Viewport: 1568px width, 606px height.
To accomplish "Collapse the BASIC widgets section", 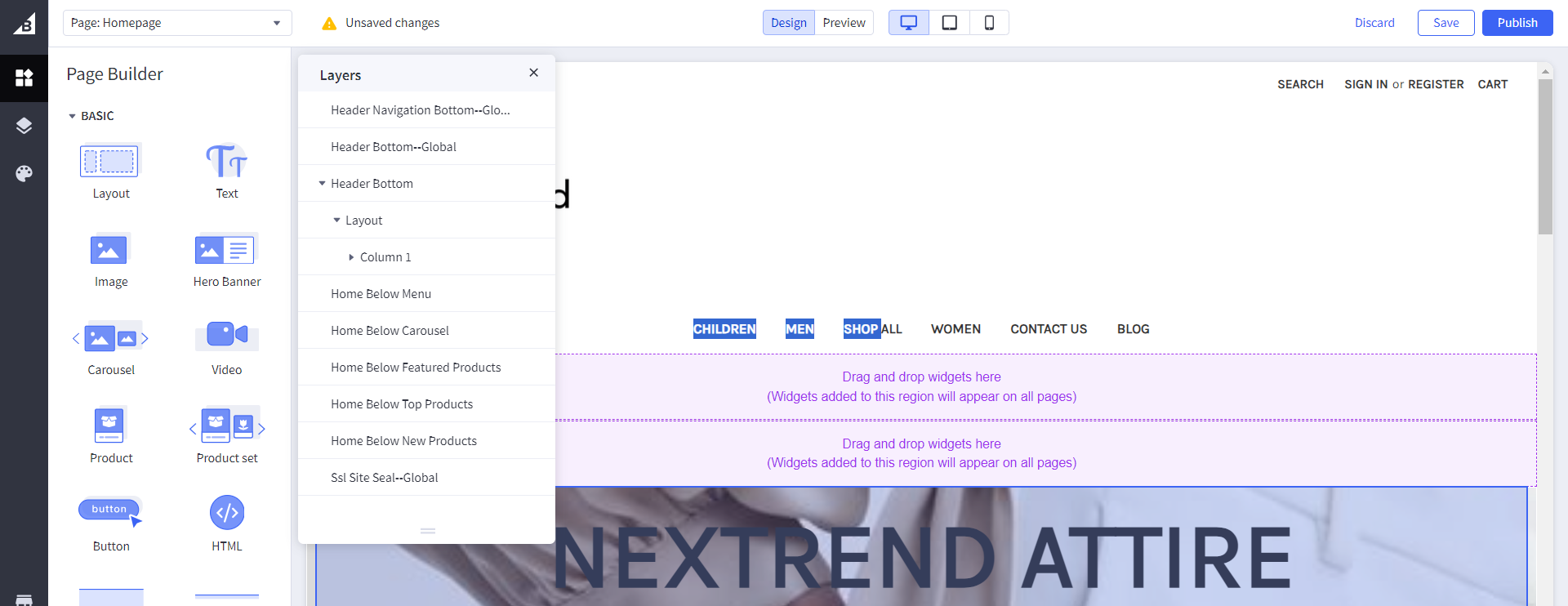I will click(x=72, y=116).
